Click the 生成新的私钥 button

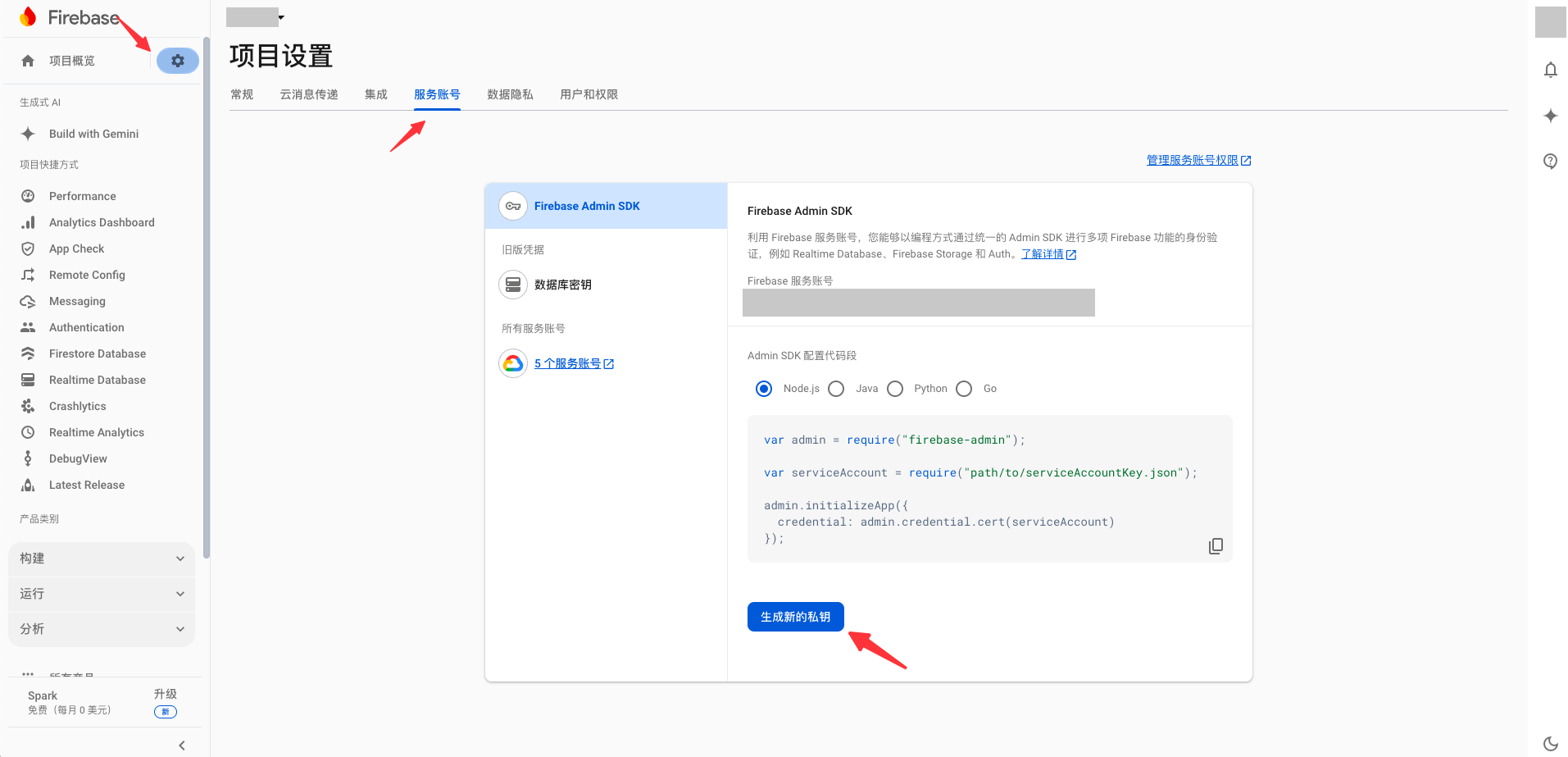click(x=796, y=617)
